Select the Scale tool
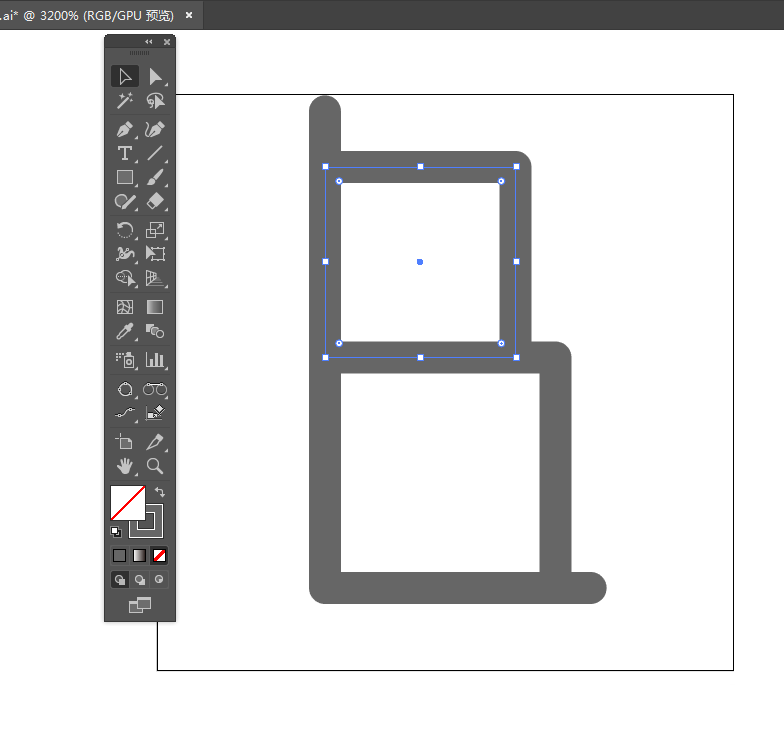 (155, 230)
